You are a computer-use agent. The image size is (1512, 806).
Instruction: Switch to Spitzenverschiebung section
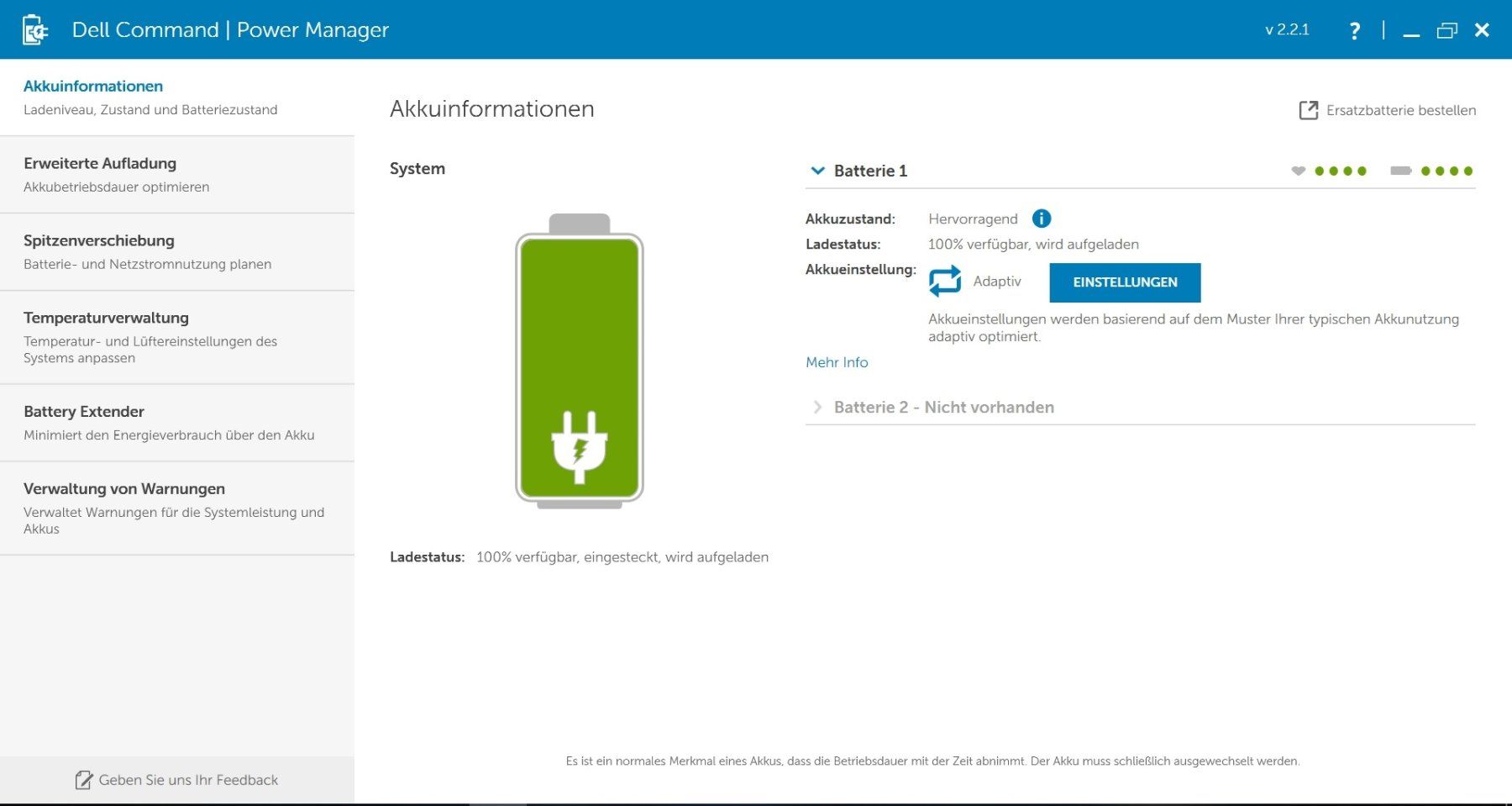(x=177, y=252)
